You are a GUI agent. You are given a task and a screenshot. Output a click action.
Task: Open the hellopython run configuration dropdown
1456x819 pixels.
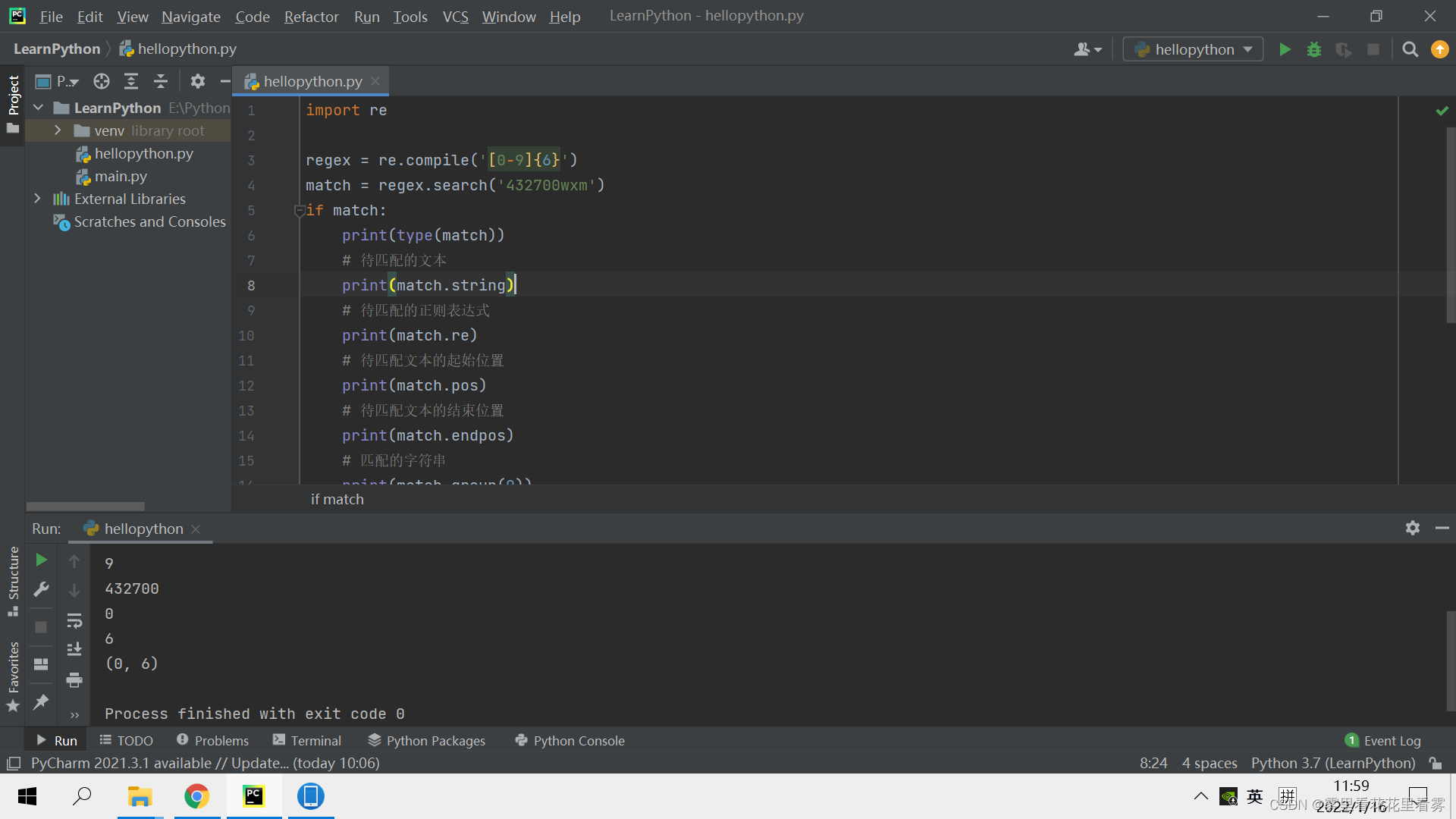click(x=1193, y=49)
